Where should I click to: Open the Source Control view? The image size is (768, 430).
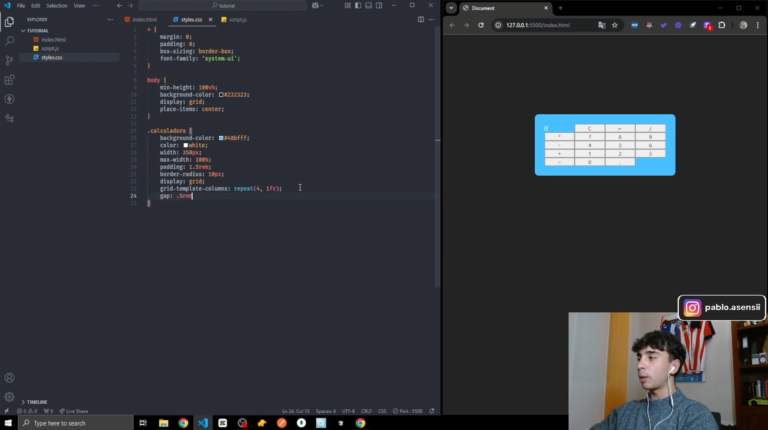point(10,60)
